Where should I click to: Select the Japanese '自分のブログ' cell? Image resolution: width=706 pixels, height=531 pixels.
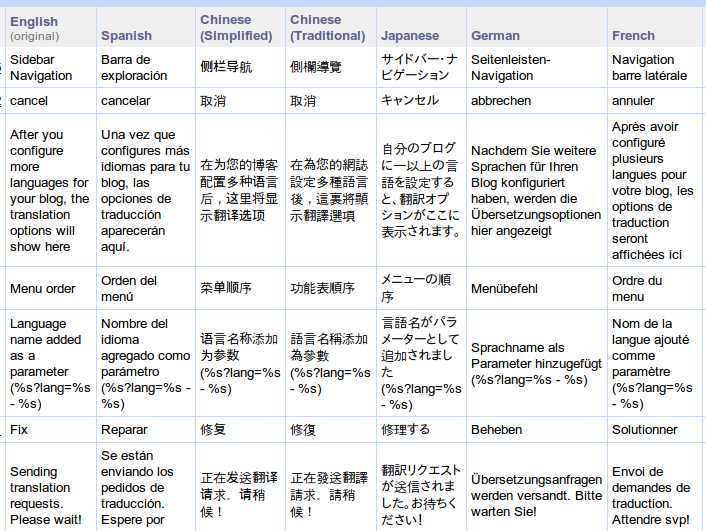pos(421,191)
